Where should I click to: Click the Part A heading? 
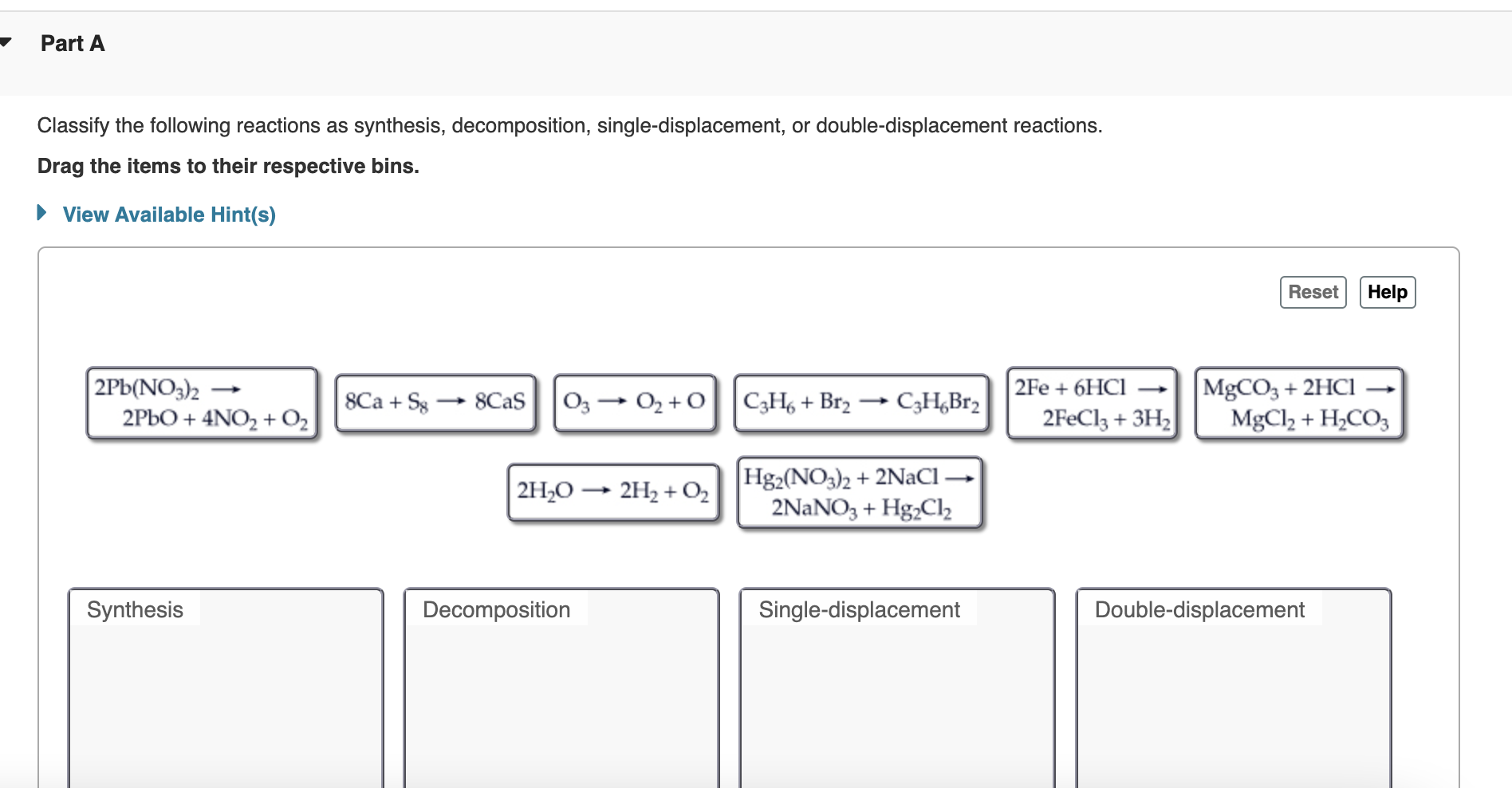point(72,43)
